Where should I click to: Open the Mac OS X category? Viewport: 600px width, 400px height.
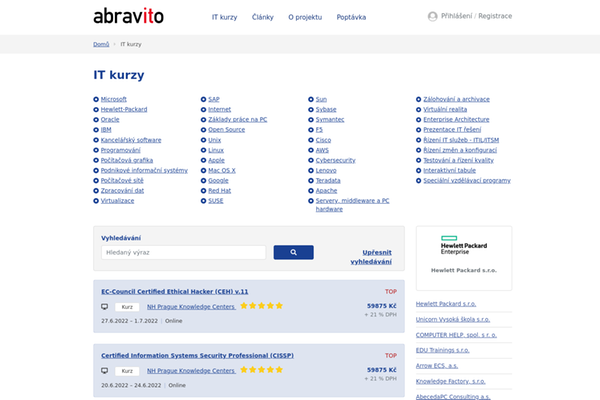(222, 170)
